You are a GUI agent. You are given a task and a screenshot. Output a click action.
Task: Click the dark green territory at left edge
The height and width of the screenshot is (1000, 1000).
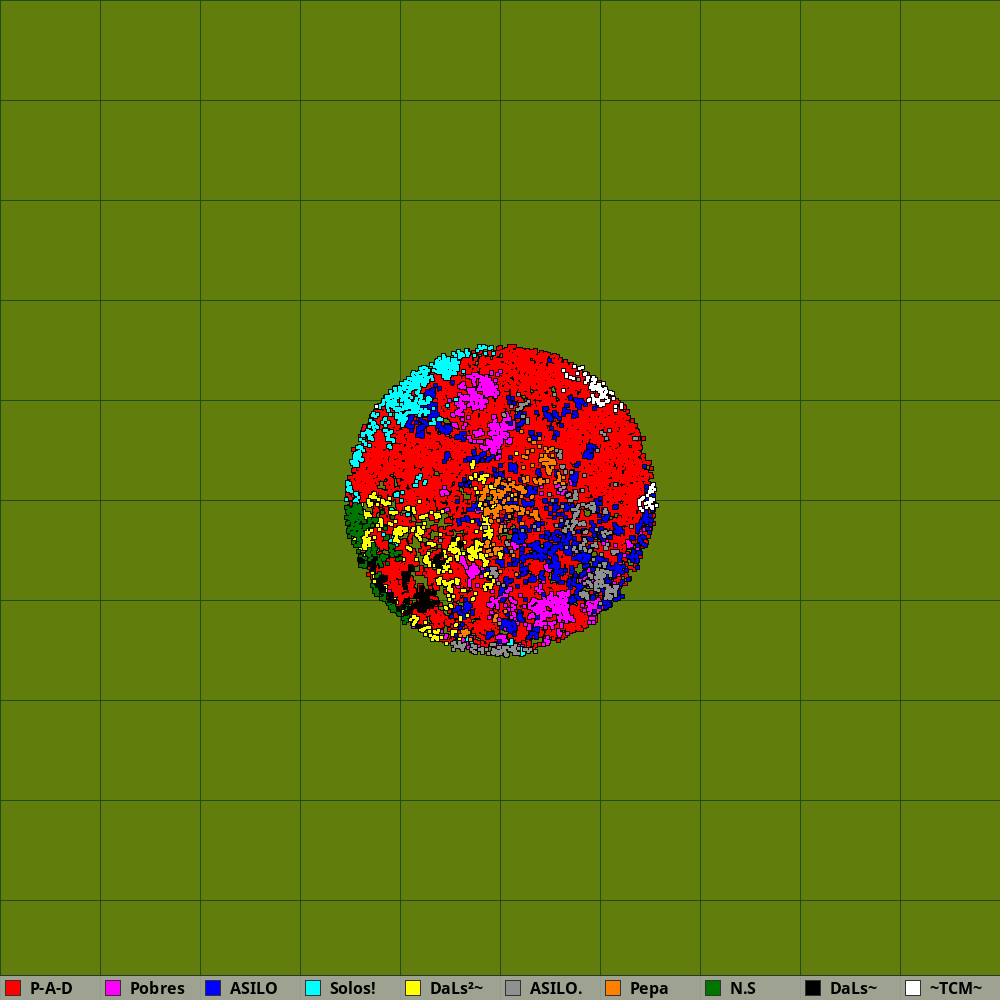(356, 521)
